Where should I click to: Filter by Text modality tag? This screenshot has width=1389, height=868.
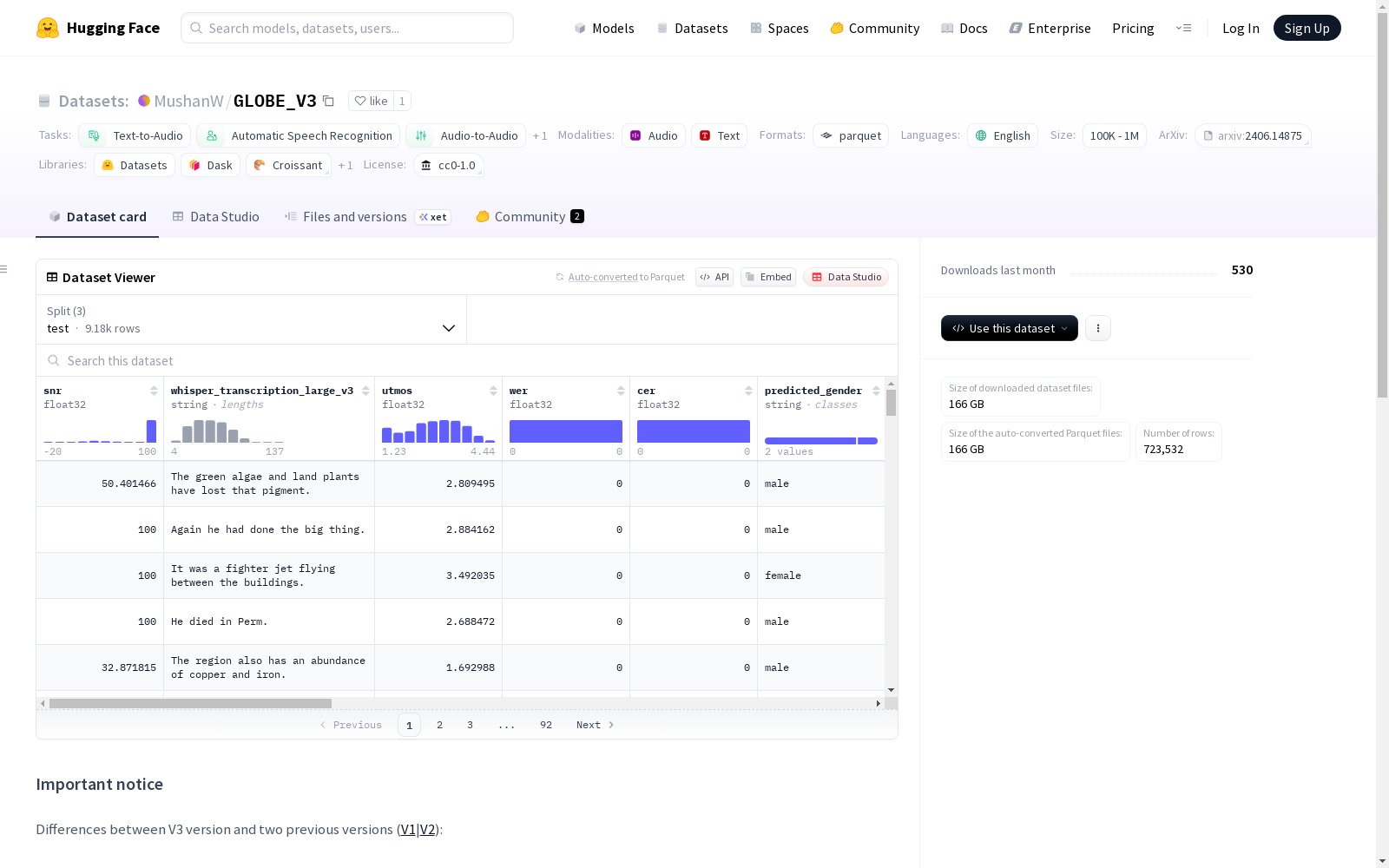tap(719, 135)
